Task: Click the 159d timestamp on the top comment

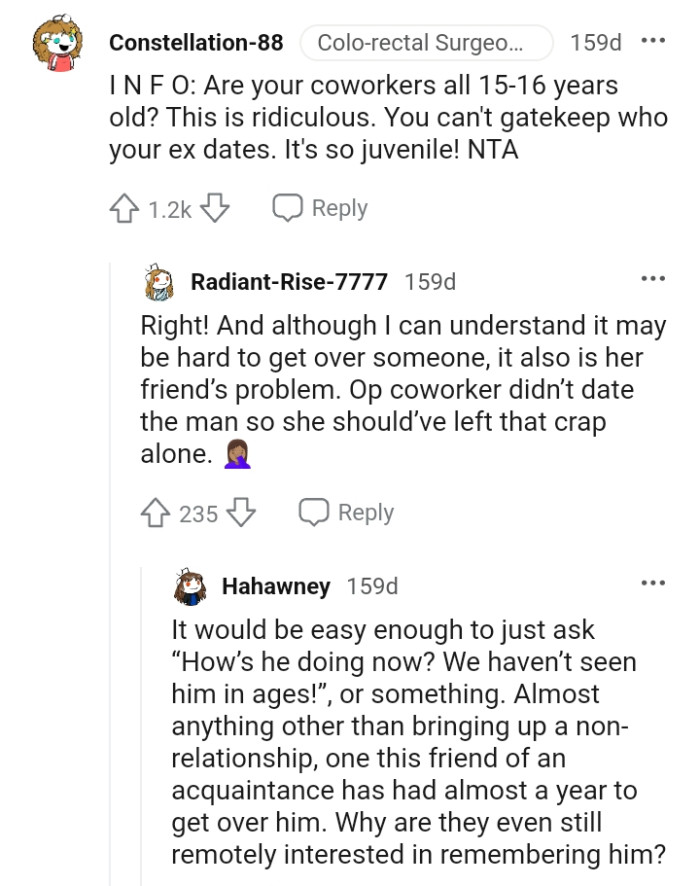Action: coord(596,42)
